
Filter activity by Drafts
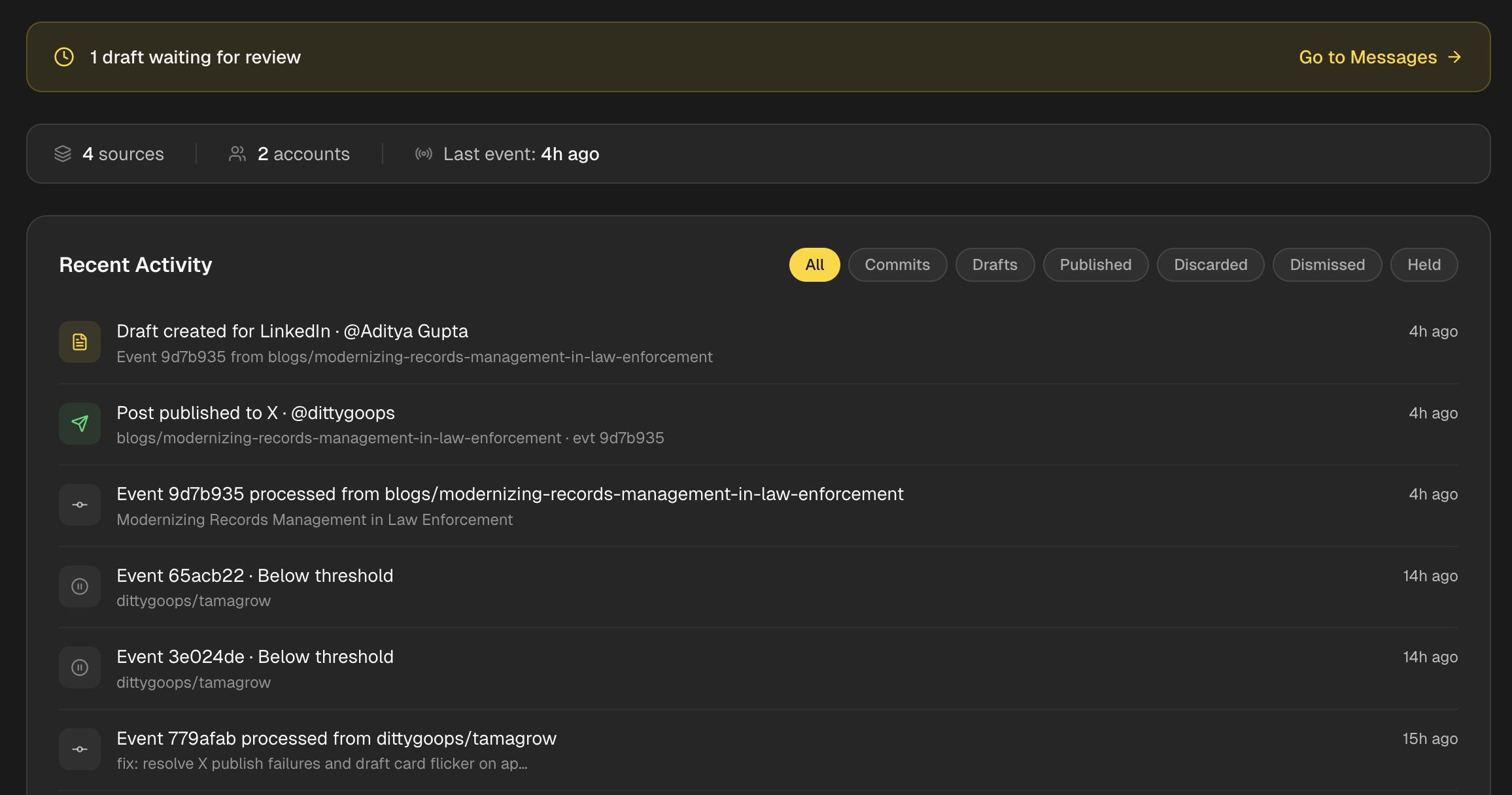995,265
